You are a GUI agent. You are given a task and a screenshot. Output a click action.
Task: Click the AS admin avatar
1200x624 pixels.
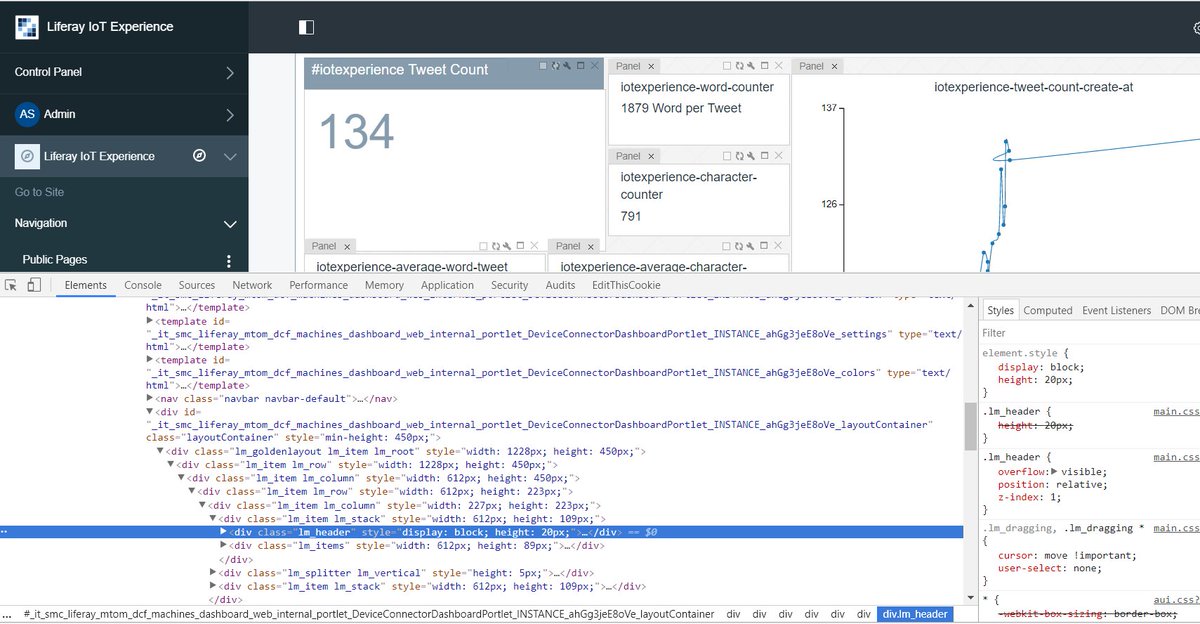coord(27,114)
